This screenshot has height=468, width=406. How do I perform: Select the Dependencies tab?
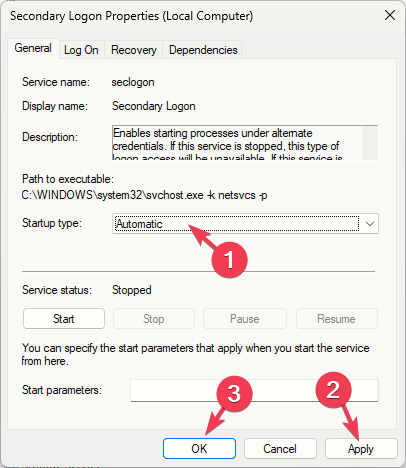pyautogui.click(x=203, y=50)
